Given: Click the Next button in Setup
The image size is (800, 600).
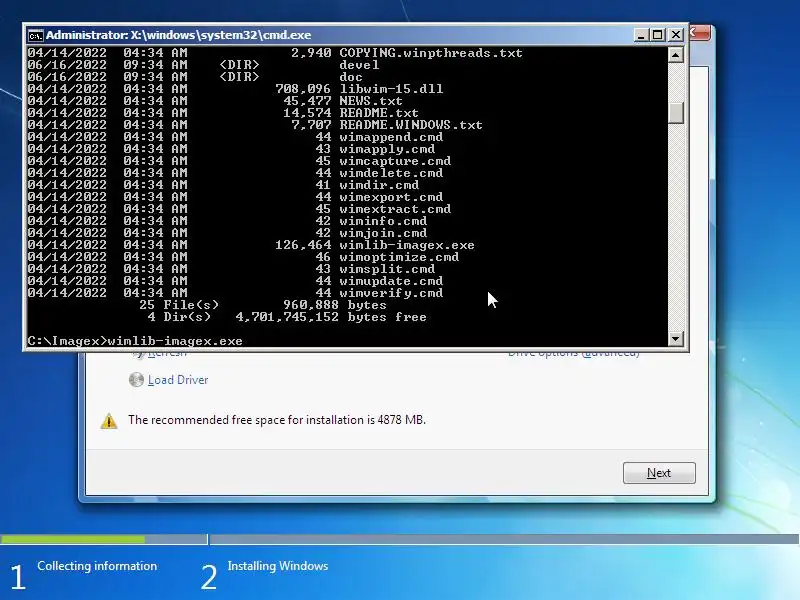Looking at the screenshot, I should pos(659,473).
